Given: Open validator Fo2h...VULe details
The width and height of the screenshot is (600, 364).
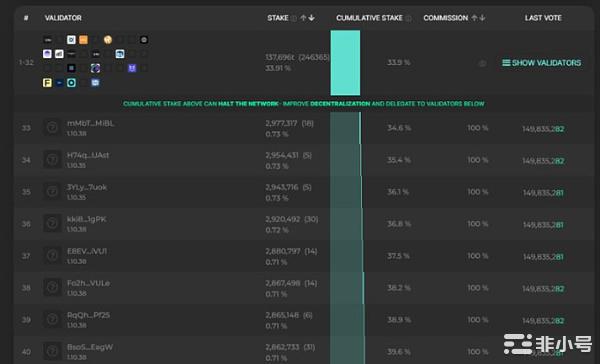Looking at the screenshot, I should coord(88,283).
